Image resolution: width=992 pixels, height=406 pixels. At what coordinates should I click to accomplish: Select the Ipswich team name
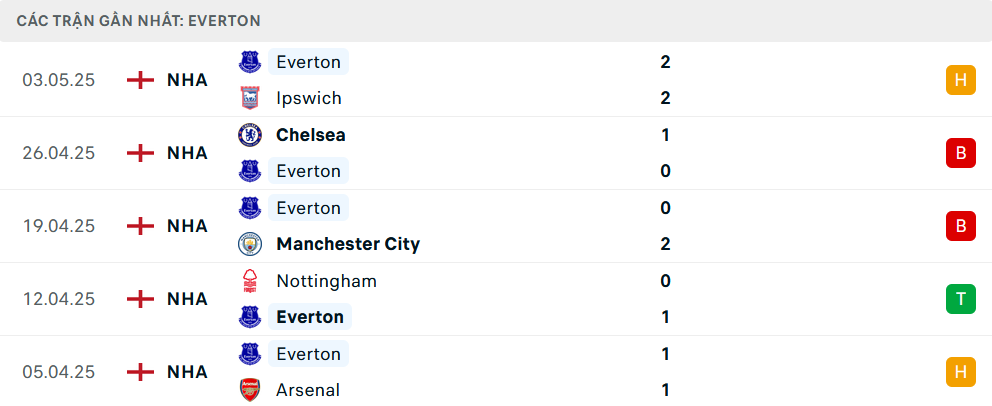tap(309, 98)
